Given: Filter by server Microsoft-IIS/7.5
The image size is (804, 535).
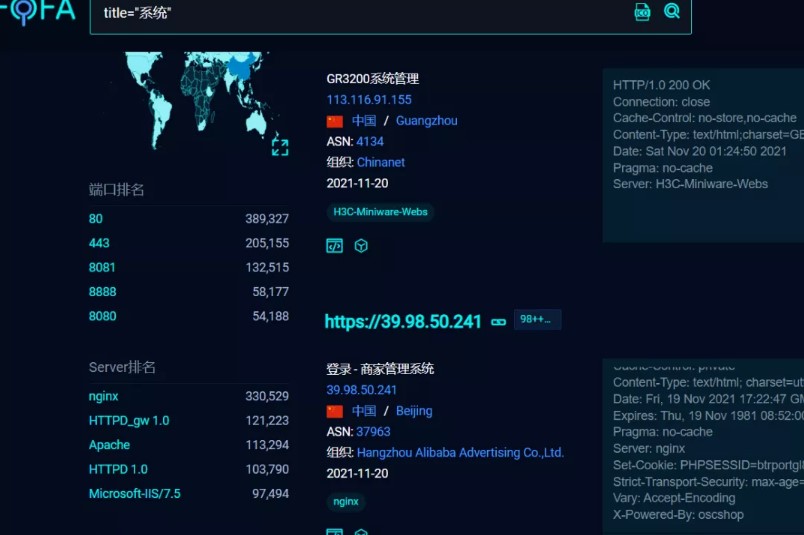Looking at the screenshot, I should [135, 493].
